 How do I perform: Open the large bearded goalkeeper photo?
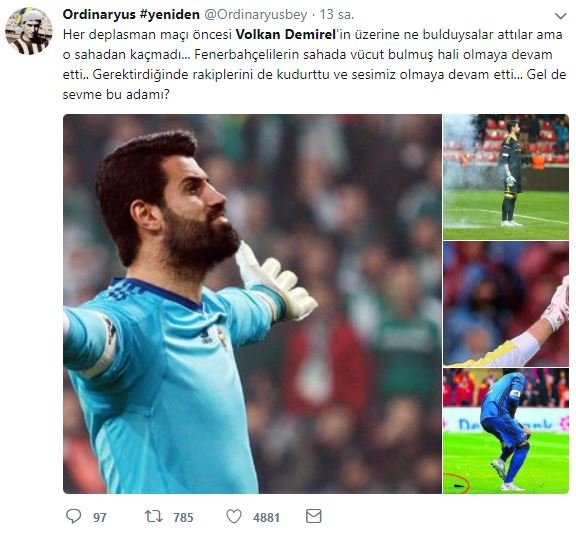coord(252,304)
